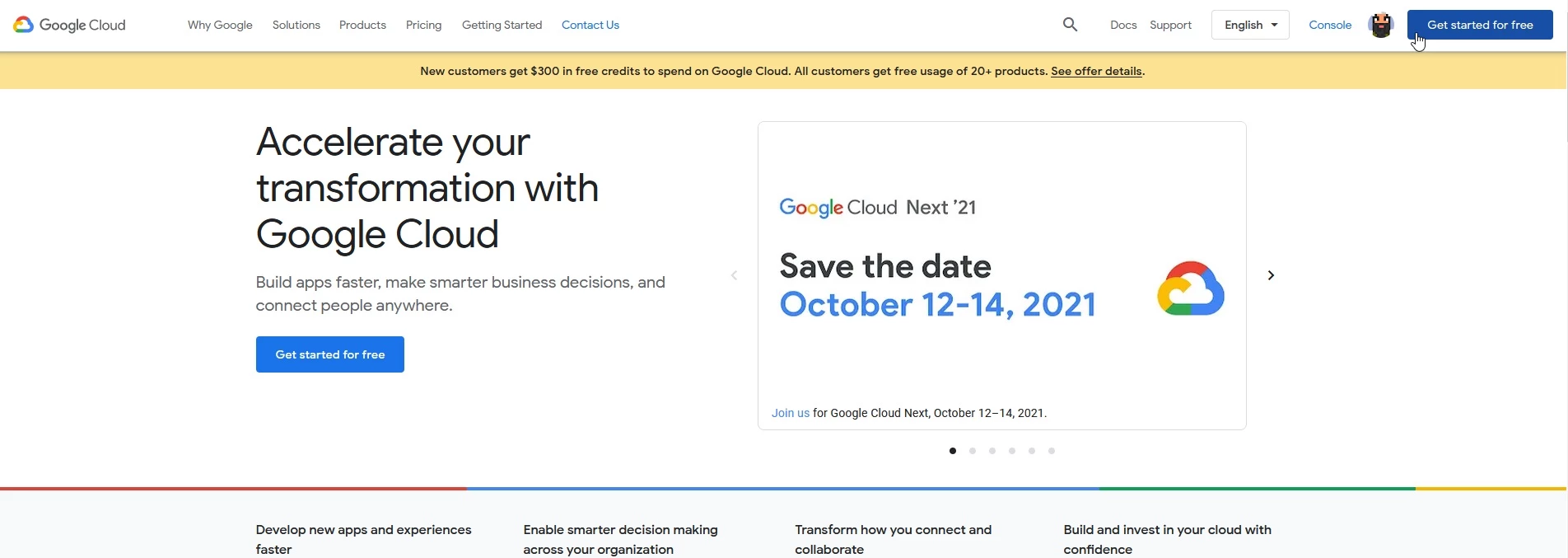This screenshot has width=1568, height=558.
Task: Expand the Solutions menu
Action: (296, 25)
